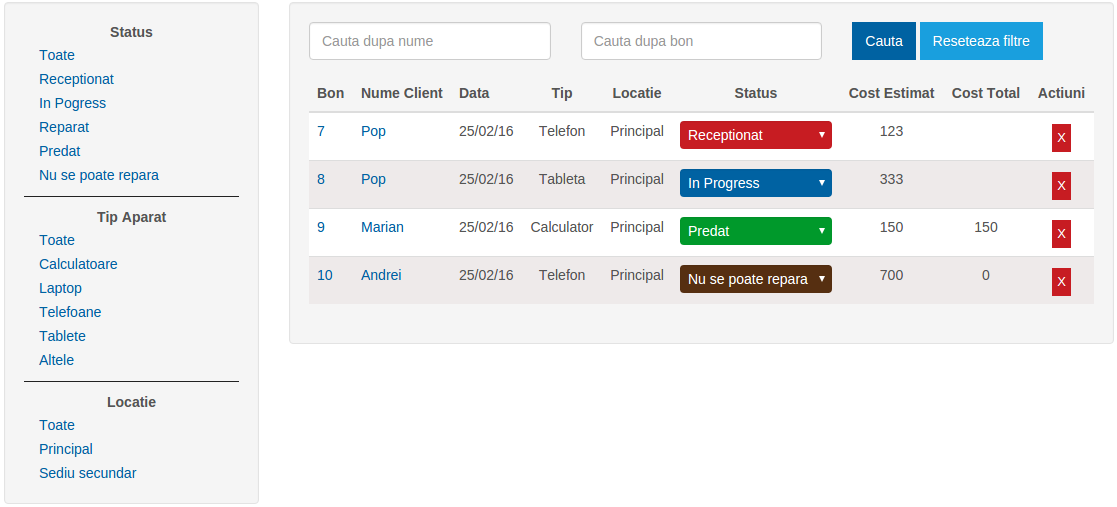Open bon number 9 link
Image resolution: width=1117 pixels, height=507 pixels.
tap(321, 227)
